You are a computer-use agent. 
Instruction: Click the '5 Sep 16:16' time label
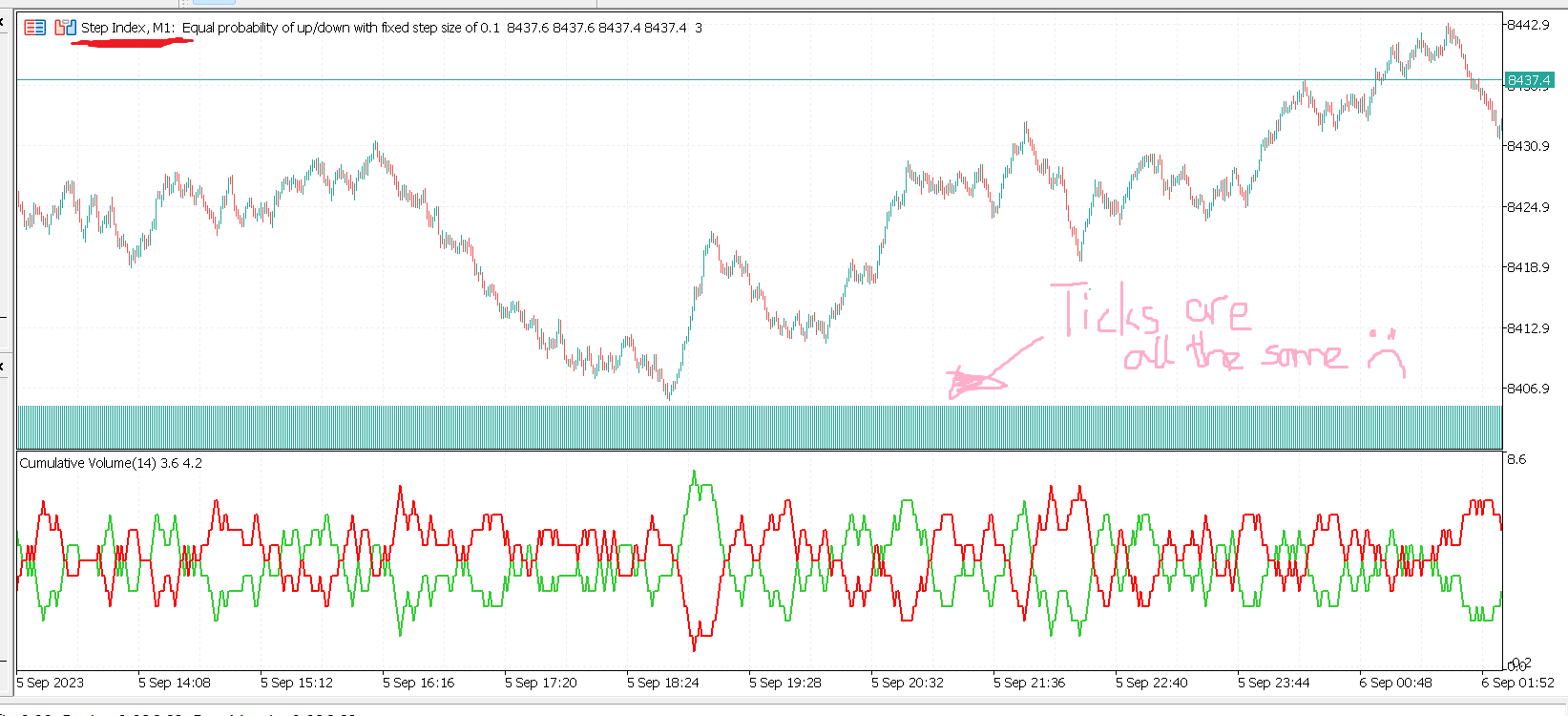[x=419, y=683]
